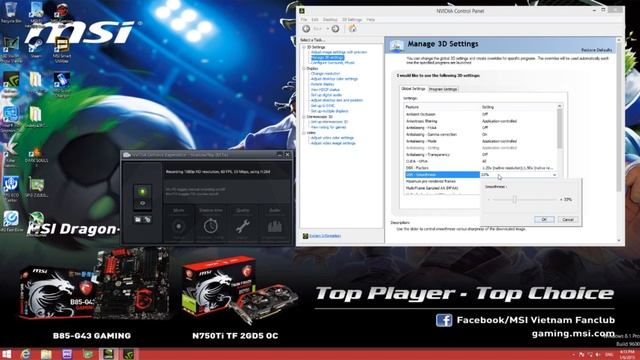Select Change resolution task

click(325, 73)
